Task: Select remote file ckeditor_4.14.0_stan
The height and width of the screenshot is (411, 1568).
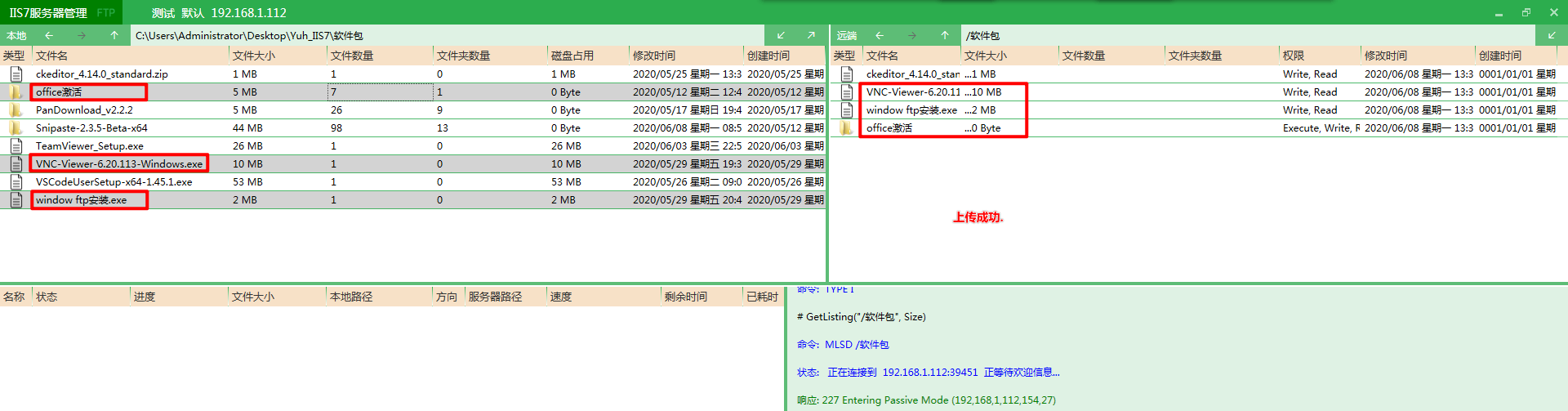Action: click(x=913, y=74)
